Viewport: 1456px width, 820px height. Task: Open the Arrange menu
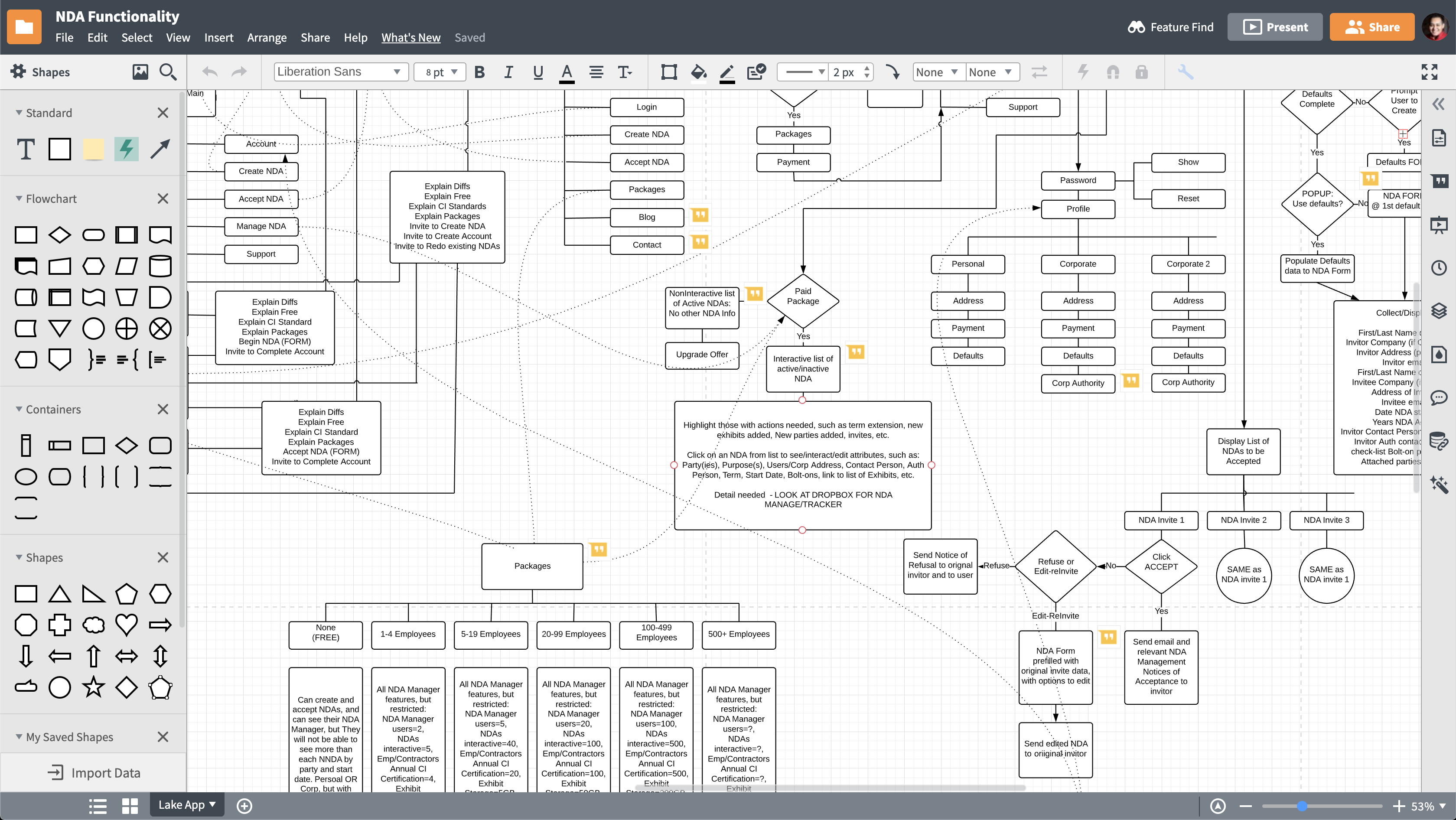coord(267,37)
